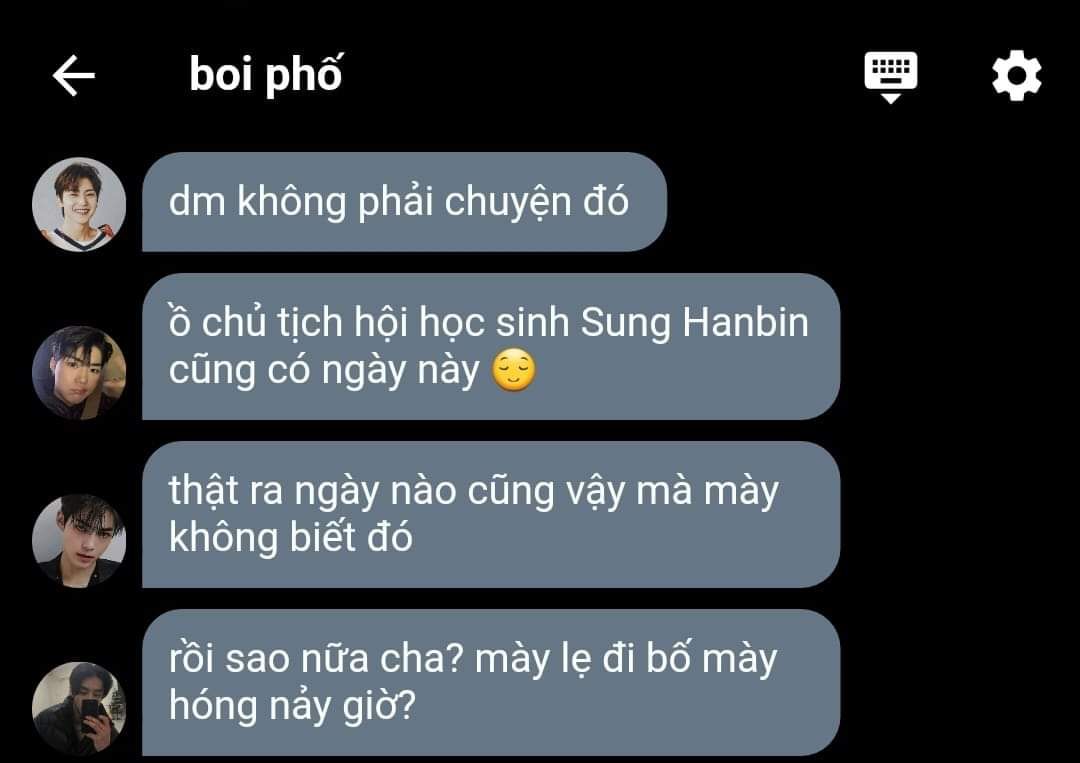
Task: Tap the relieved face emoji in message
Action: click(514, 370)
